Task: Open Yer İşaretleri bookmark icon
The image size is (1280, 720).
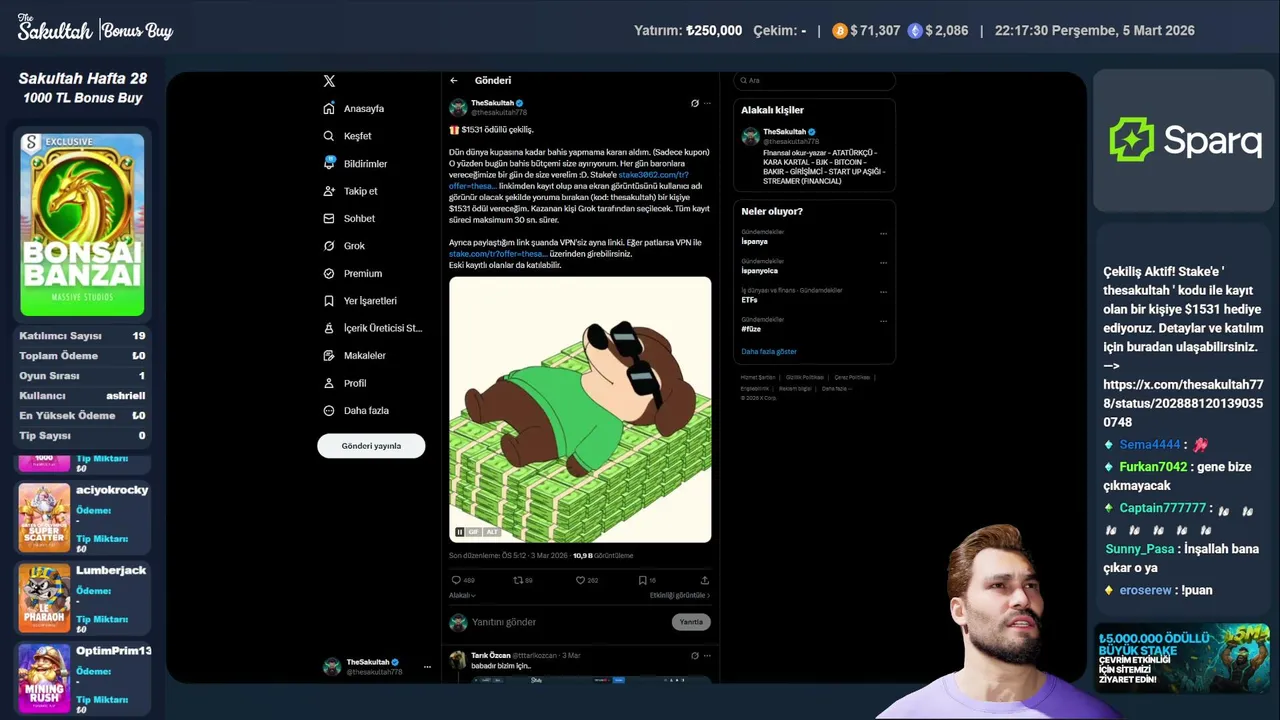Action: pyautogui.click(x=329, y=301)
